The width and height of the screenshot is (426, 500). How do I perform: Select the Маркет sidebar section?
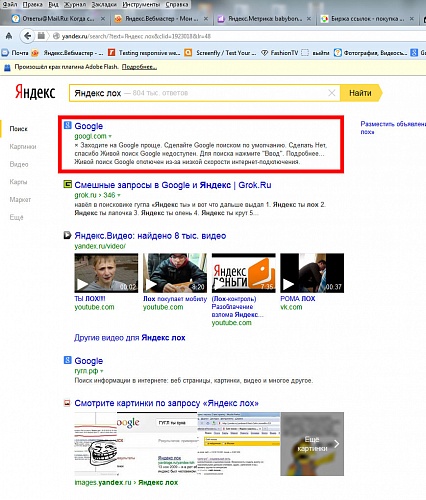[x=20, y=200]
